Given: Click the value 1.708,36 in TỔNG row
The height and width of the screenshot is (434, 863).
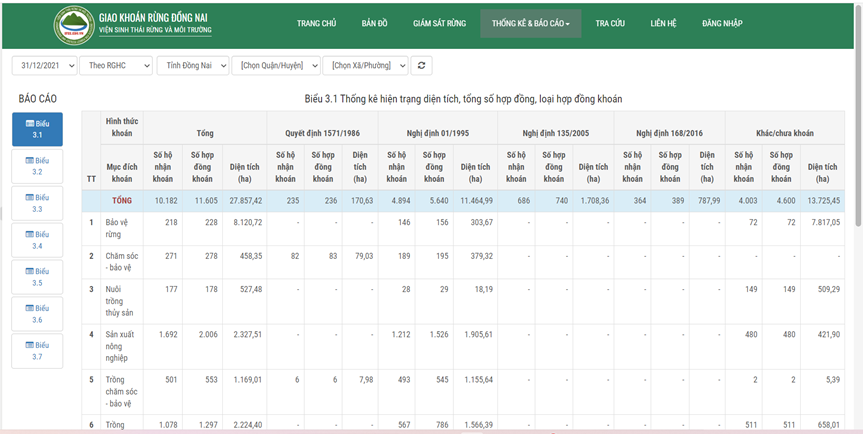Looking at the screenshot, I should [594, 201].
